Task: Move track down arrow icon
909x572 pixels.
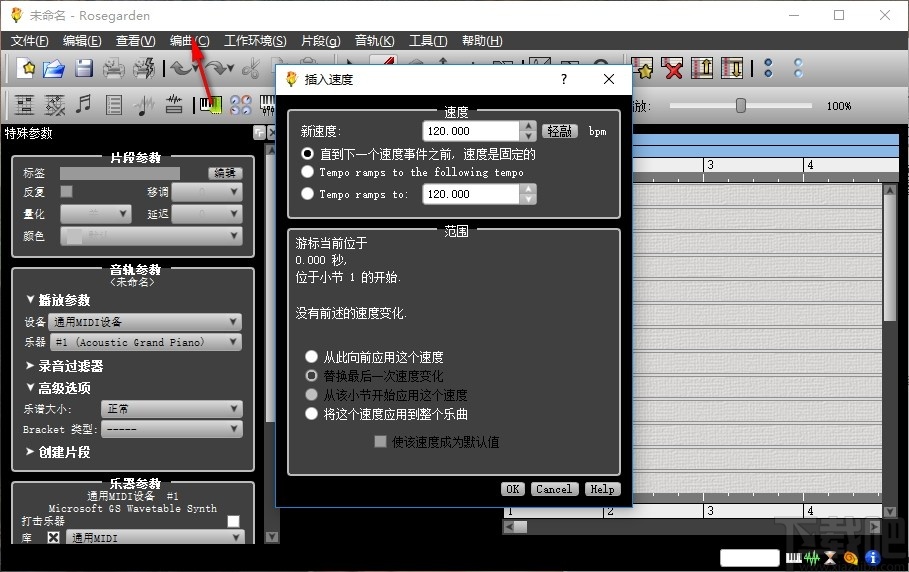Action: (x=732, y=68)
